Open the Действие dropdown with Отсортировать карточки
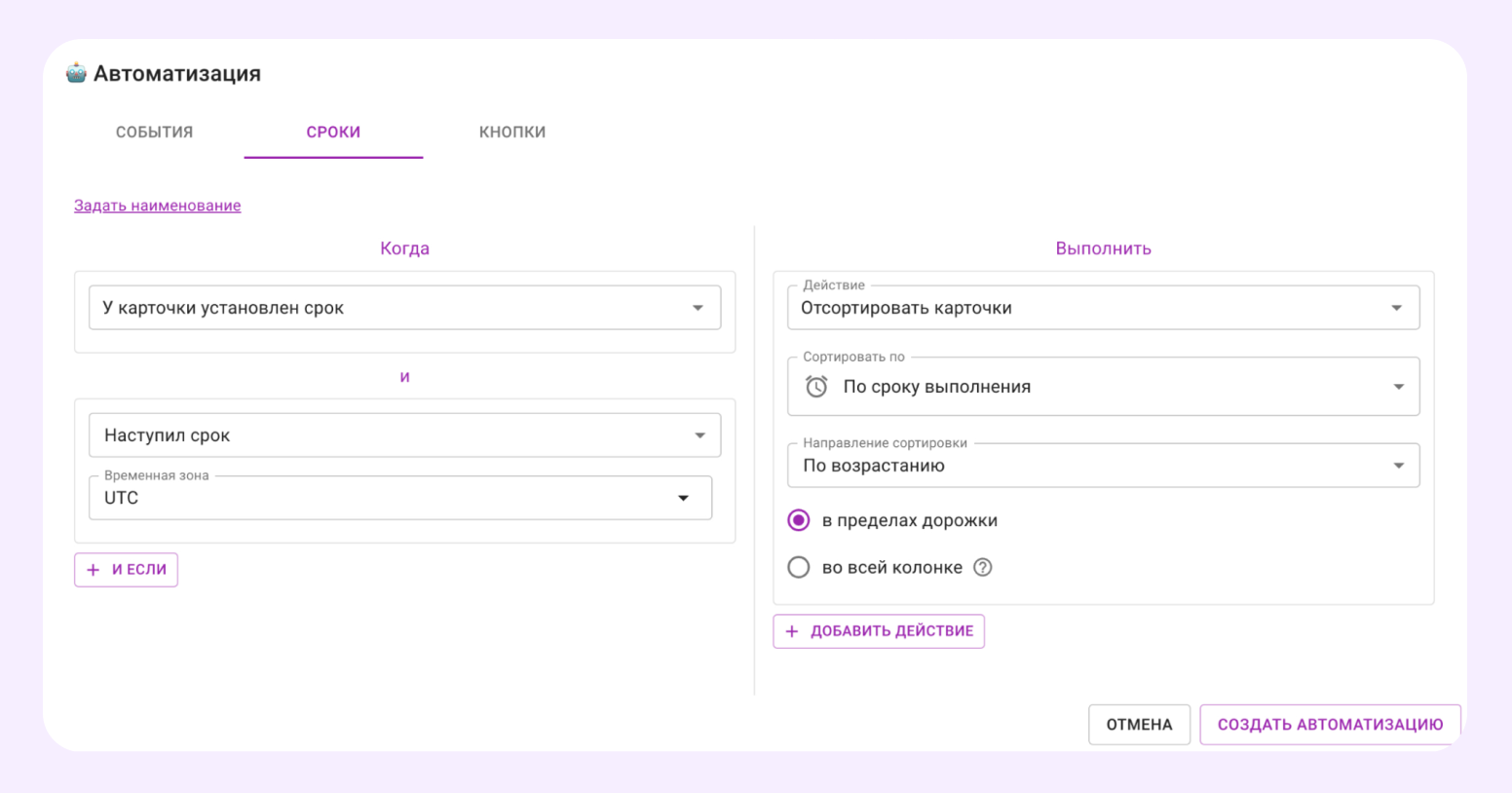 [x=1103, y=308]
